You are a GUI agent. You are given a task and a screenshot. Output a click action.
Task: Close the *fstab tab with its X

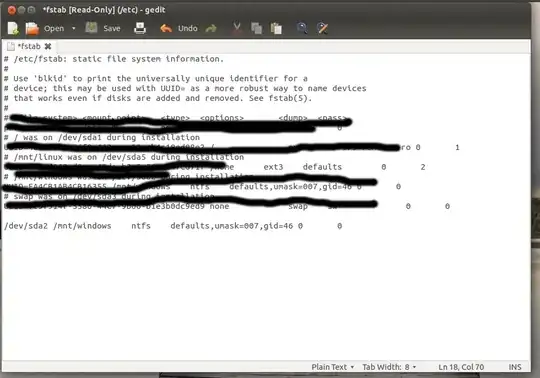[x=48, y=46]
